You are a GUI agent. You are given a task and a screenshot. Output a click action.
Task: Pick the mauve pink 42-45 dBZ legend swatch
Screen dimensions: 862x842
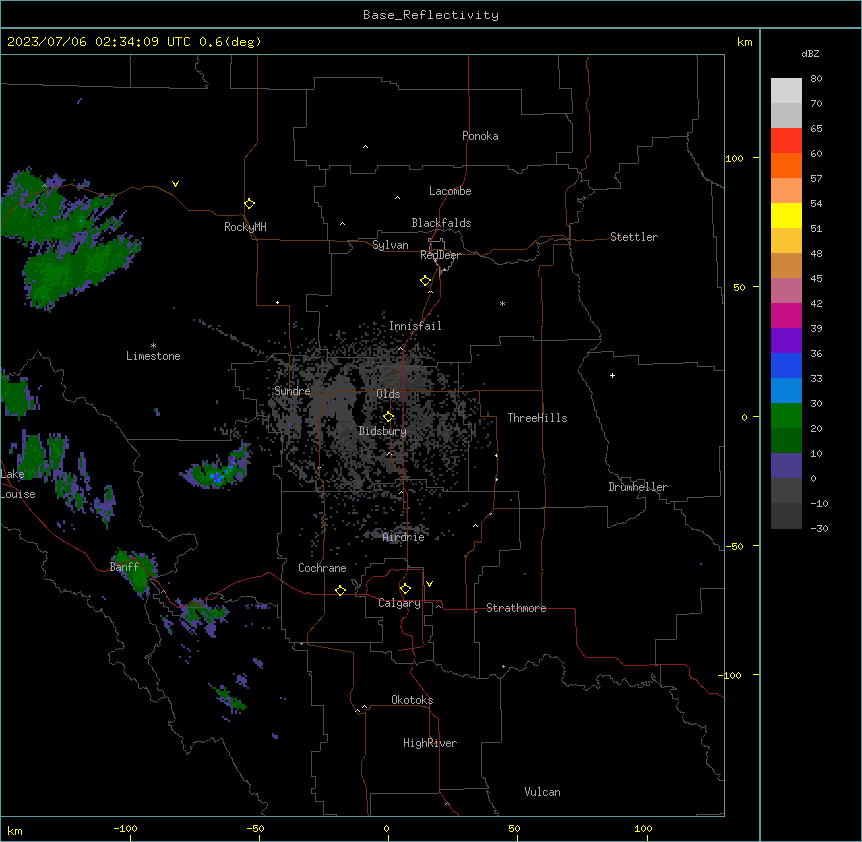pyautogui.click(x=786, y=290)
